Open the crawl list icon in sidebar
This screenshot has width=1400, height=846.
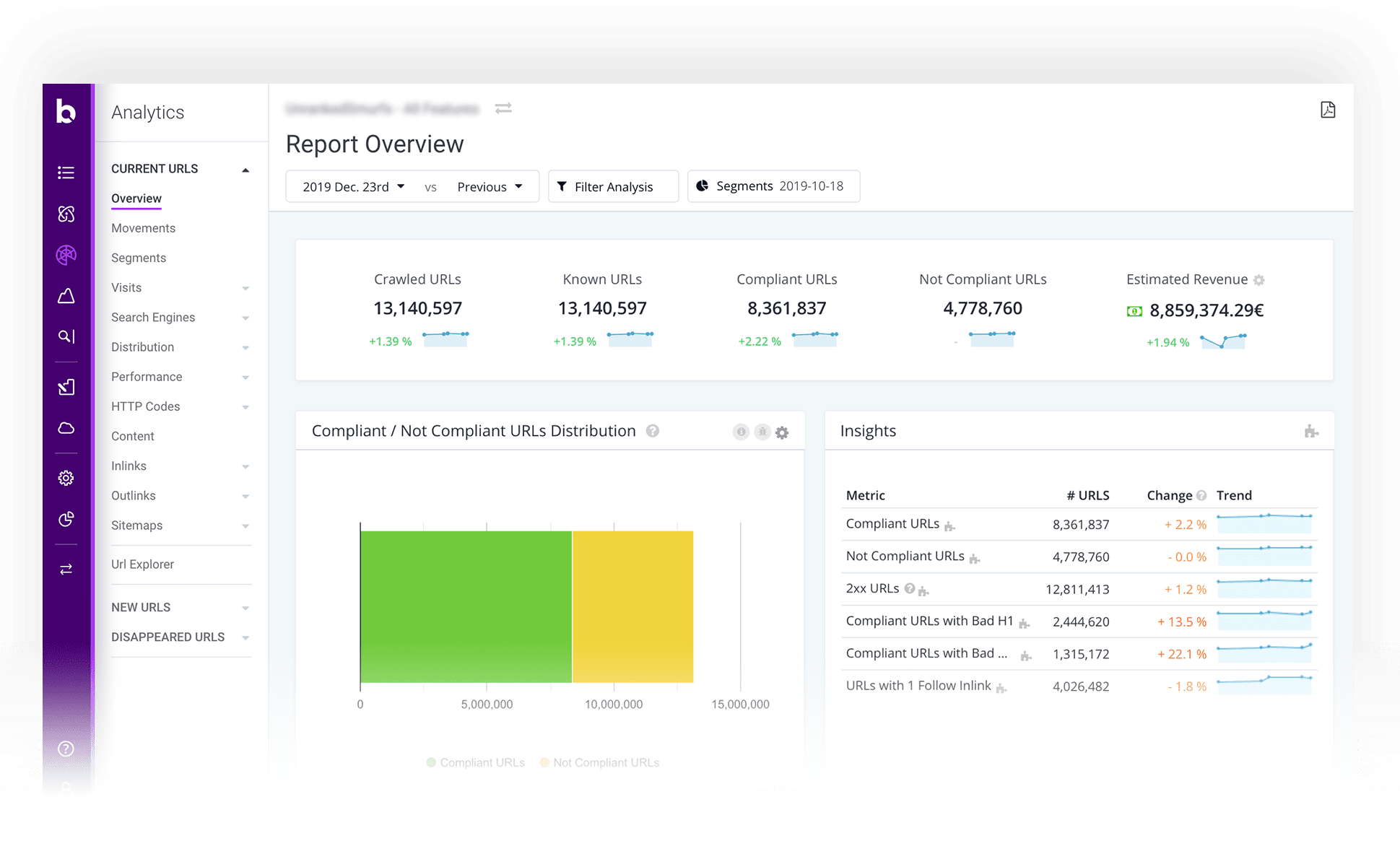(x=66, y=172)
